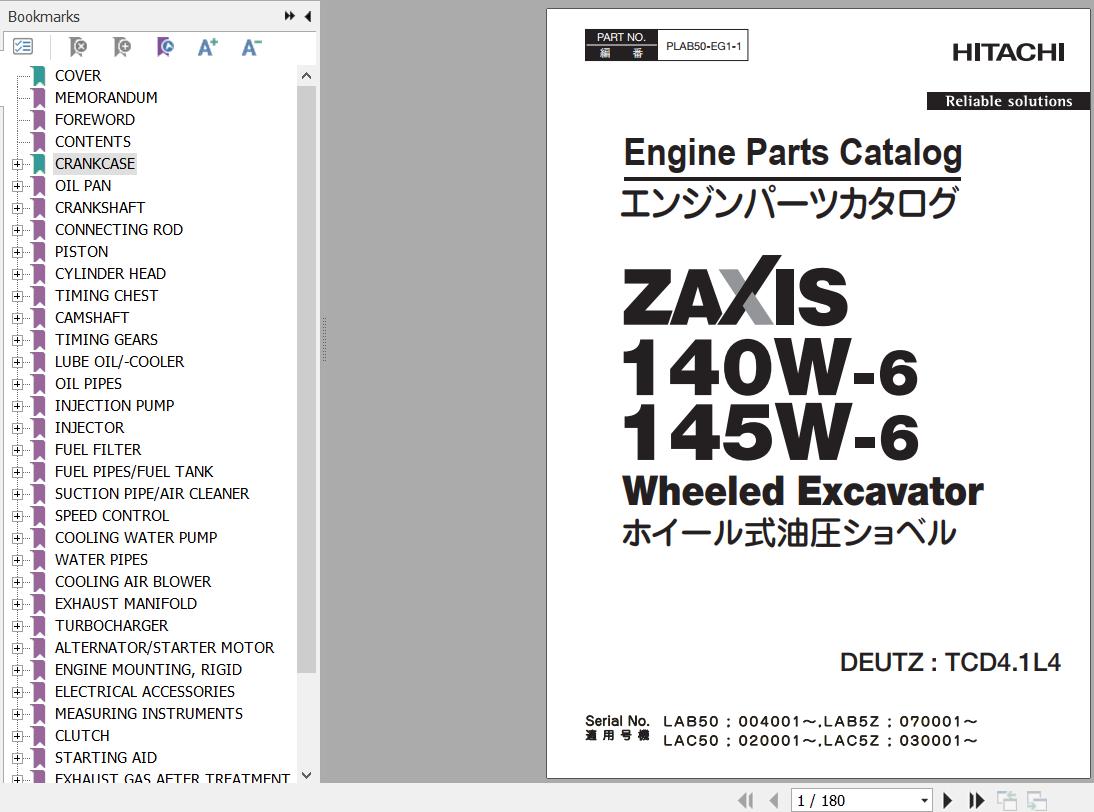Click the INJECTOR bookmark ribbon icon
Screen dimensions: 1094x812
pos(39,428)
